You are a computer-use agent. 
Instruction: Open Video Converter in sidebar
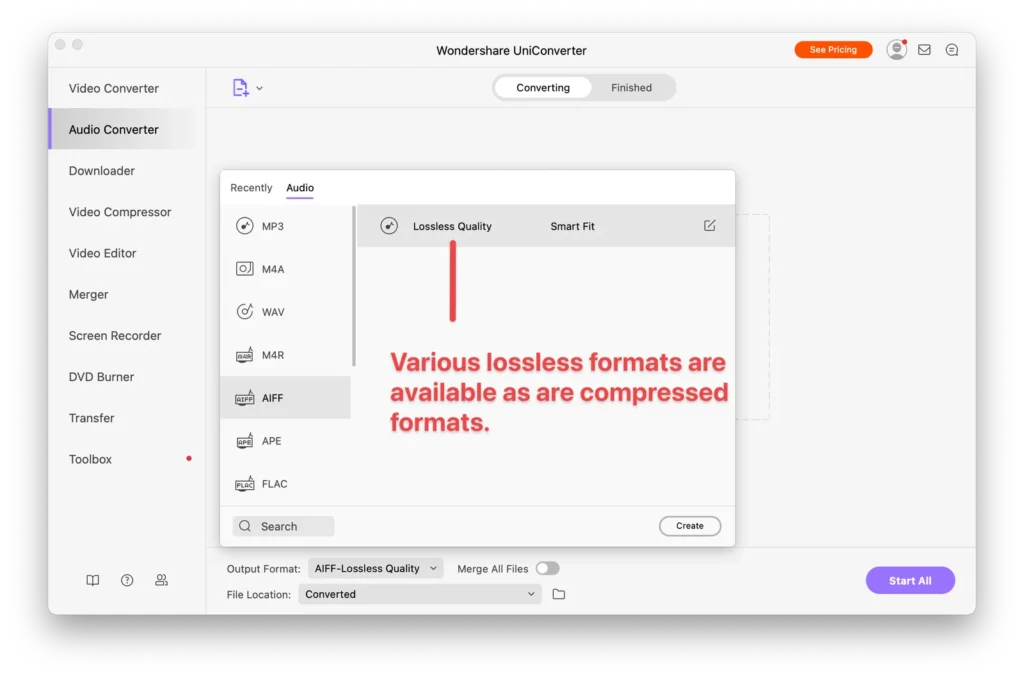(114, 88)
